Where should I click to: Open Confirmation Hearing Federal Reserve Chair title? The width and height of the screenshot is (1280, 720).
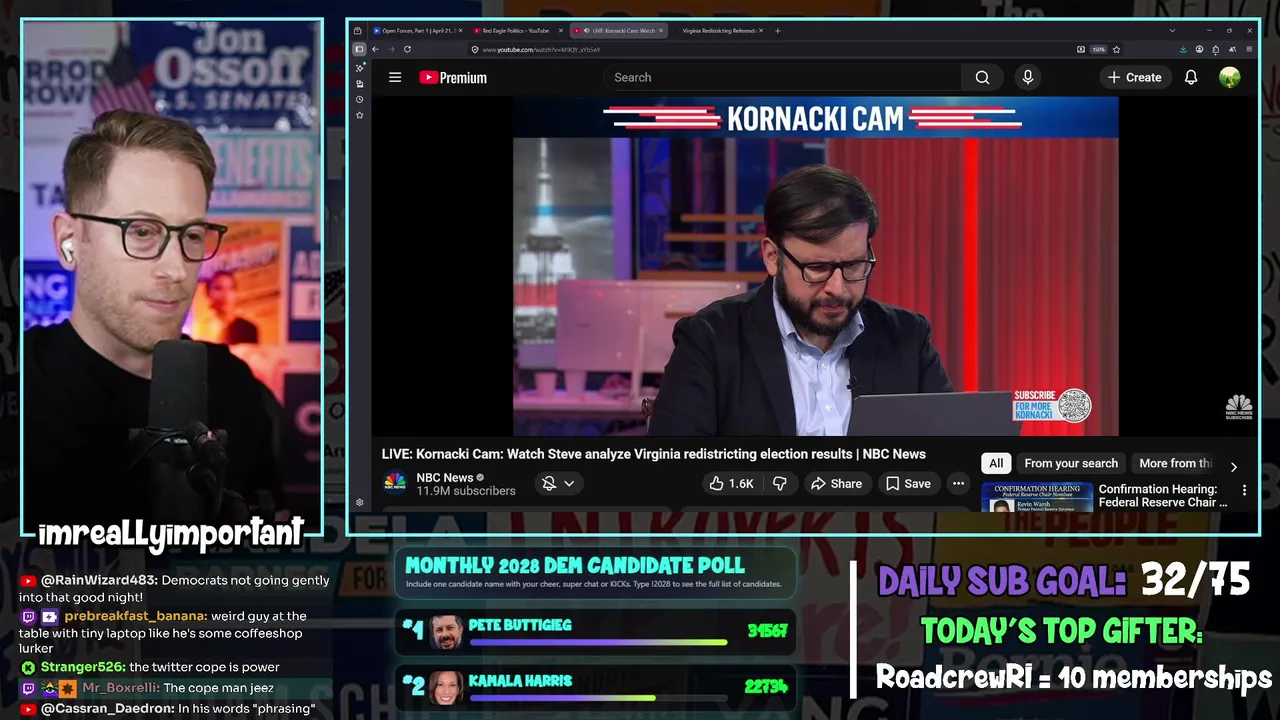tap(1163, 496)
